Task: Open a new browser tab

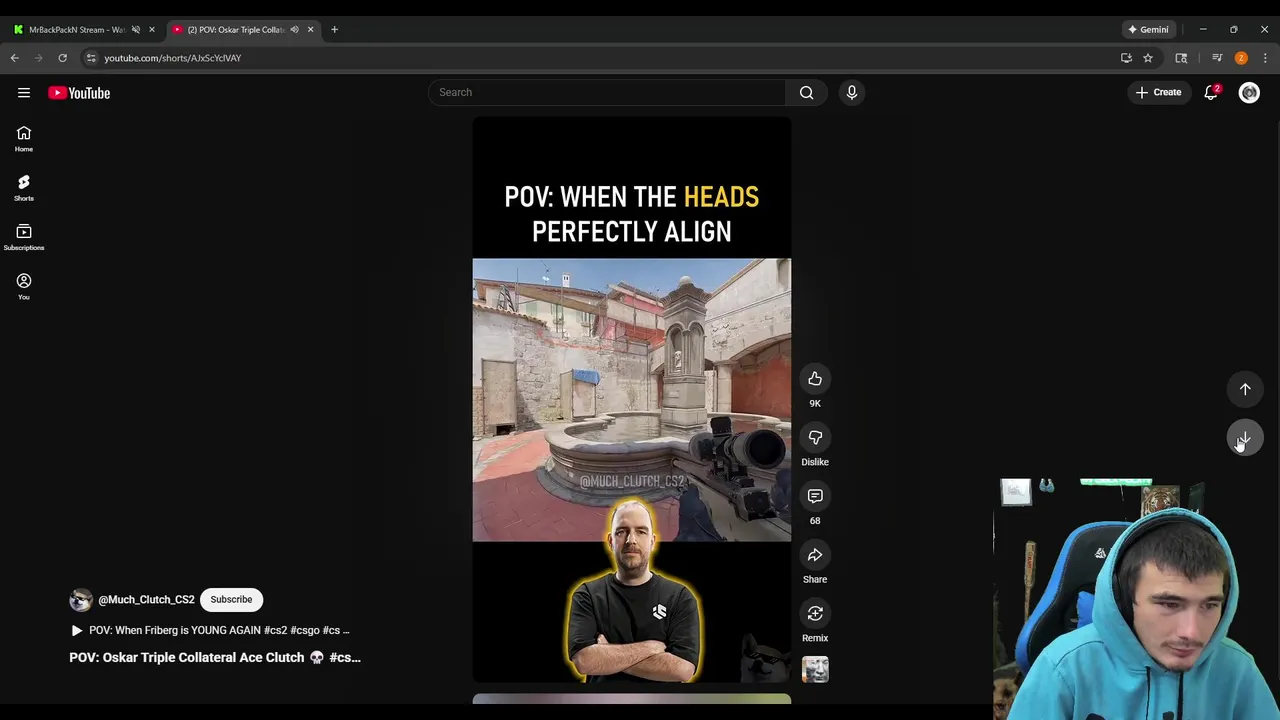Action: (x=334, y=30)
